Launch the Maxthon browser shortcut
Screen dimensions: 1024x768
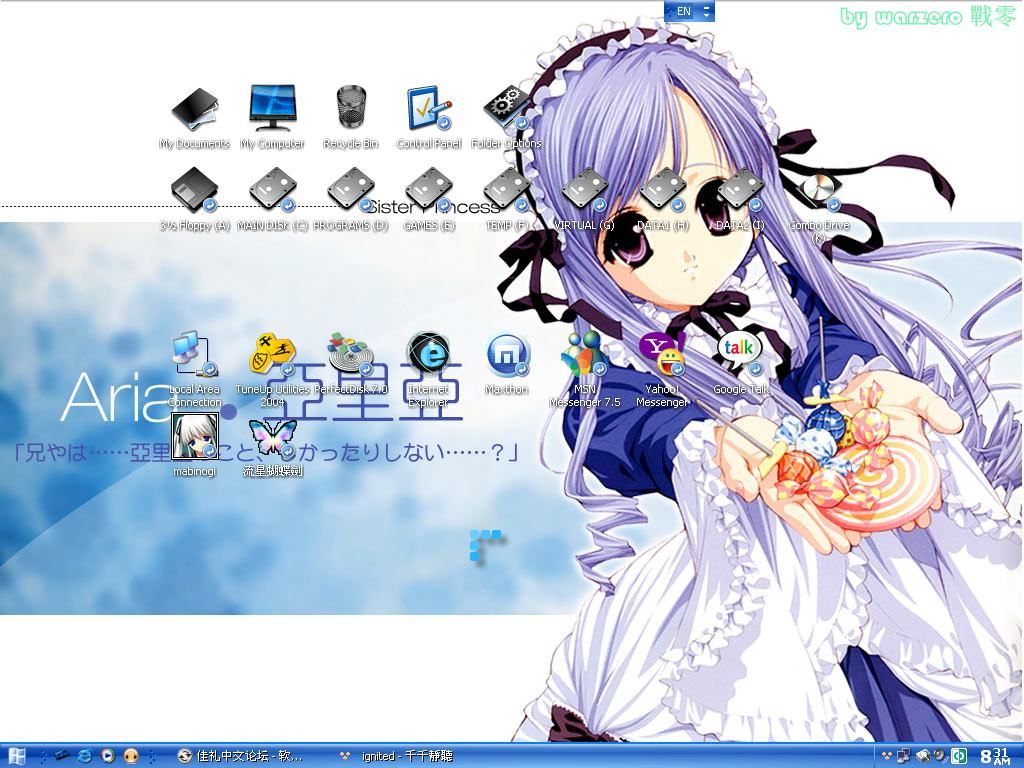coord(507,364)
